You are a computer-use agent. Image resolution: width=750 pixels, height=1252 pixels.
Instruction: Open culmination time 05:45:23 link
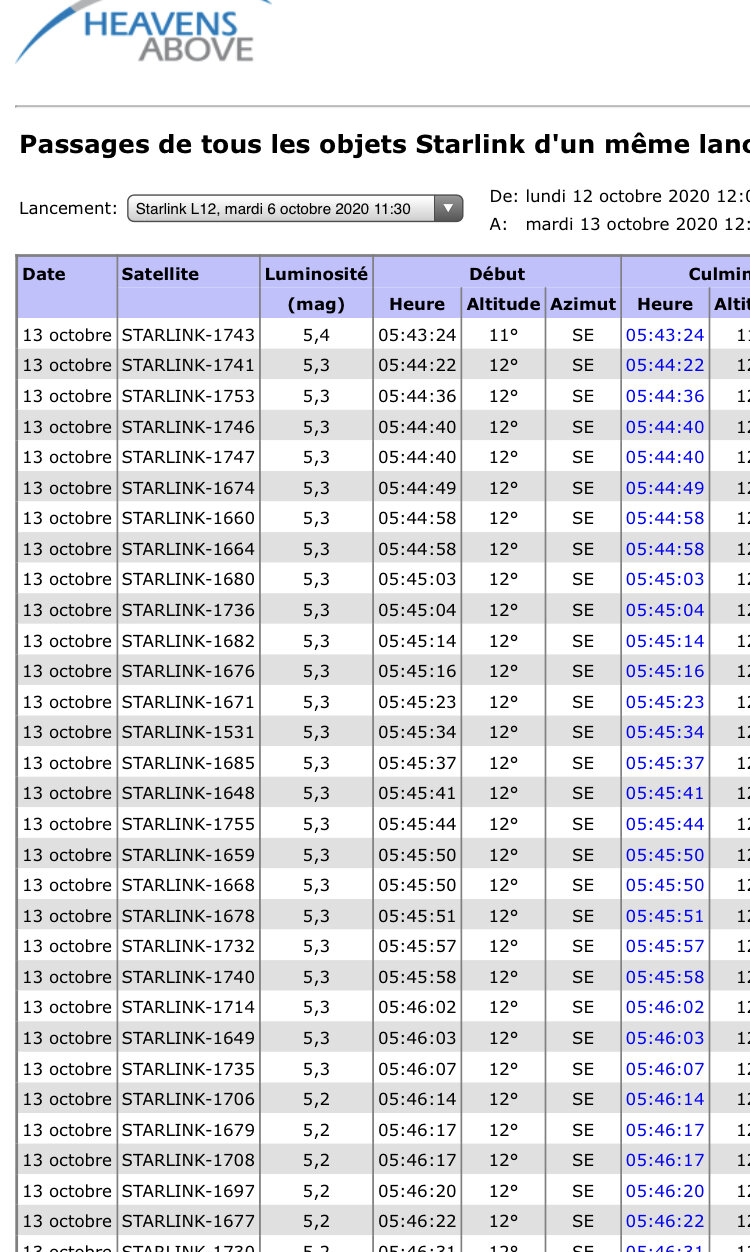(665, 702)
